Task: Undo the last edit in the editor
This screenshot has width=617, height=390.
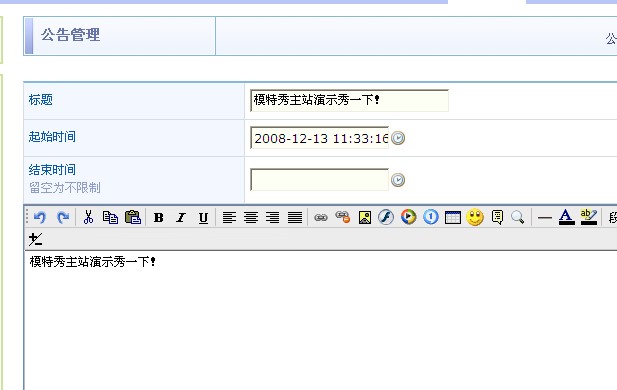Action: tap(40, 217)
